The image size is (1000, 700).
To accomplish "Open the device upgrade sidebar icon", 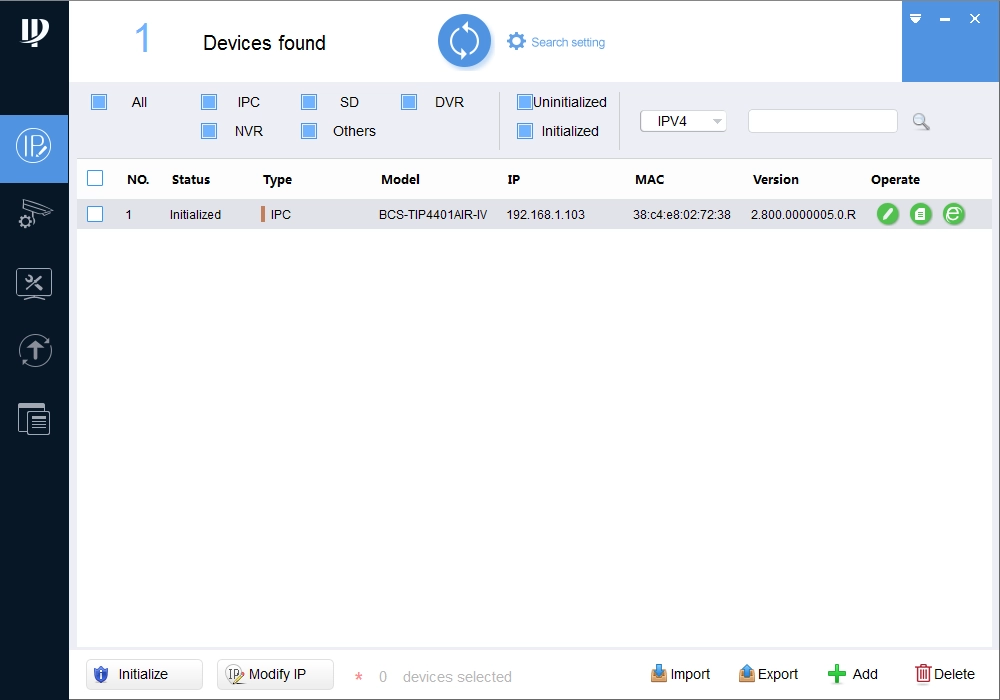I will click(x=34, y=350).
